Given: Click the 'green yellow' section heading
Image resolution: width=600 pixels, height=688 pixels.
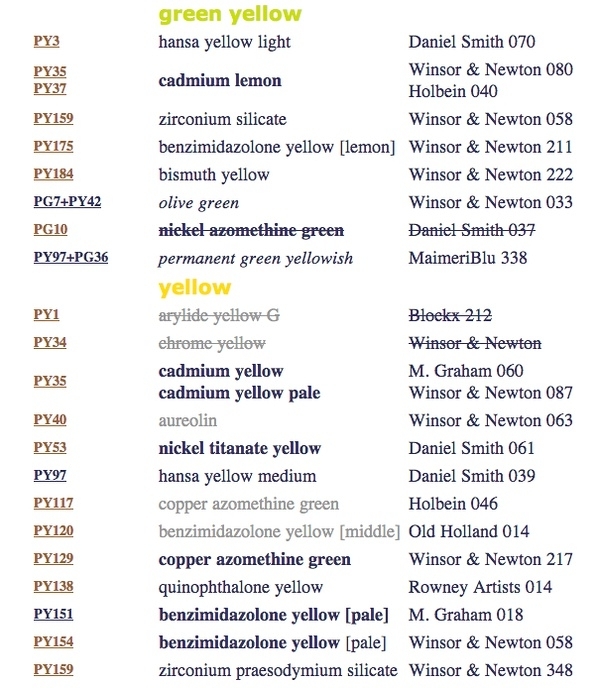Looking at the screenshot, I should 230,14.
